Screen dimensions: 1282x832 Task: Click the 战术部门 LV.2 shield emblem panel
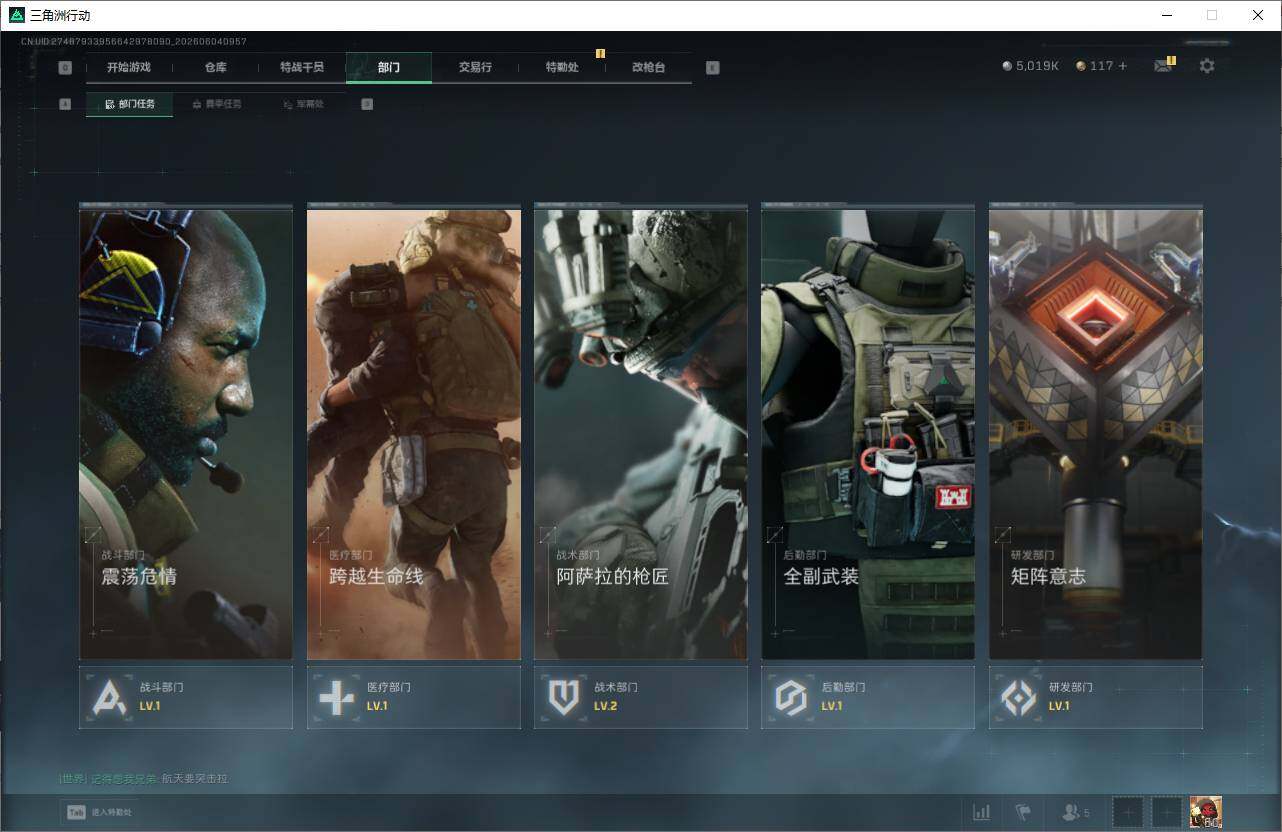[x=640, y=697]
